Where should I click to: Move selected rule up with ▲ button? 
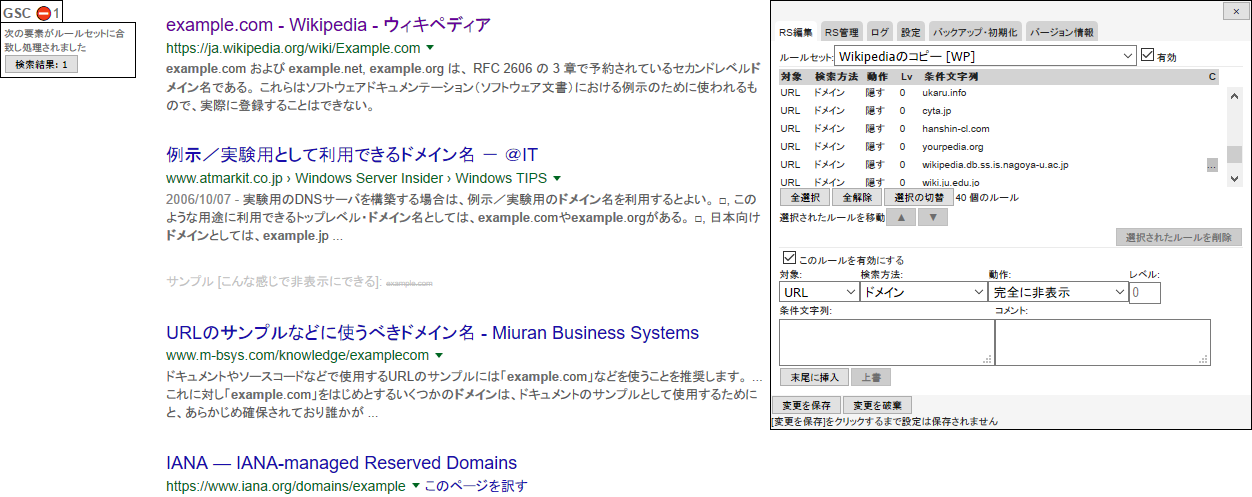(x=900, y=217)
